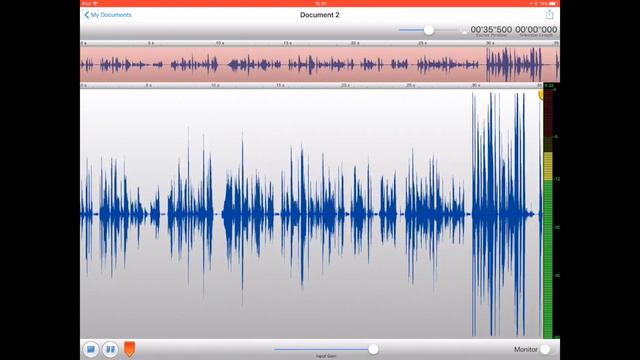Tap the Document 2 title

click(320, 15)
